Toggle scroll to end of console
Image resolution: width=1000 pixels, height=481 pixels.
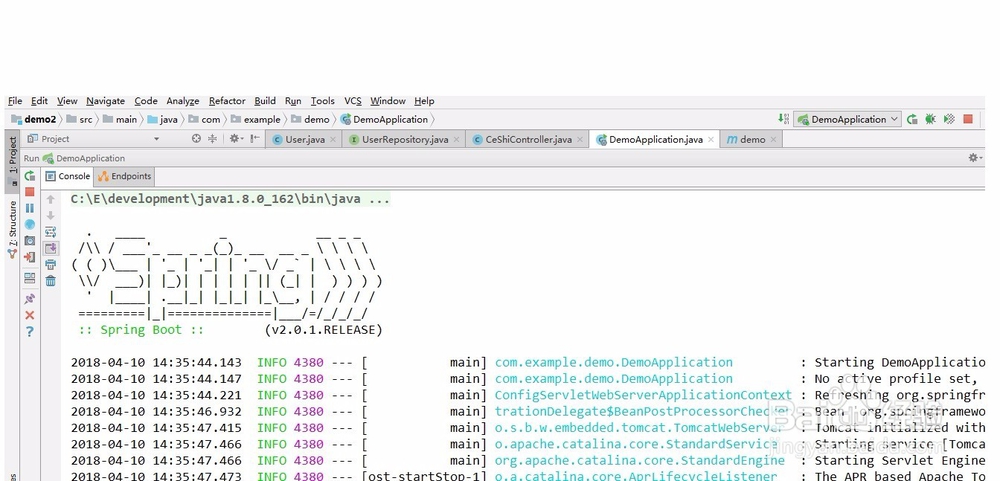pos(51,248)
